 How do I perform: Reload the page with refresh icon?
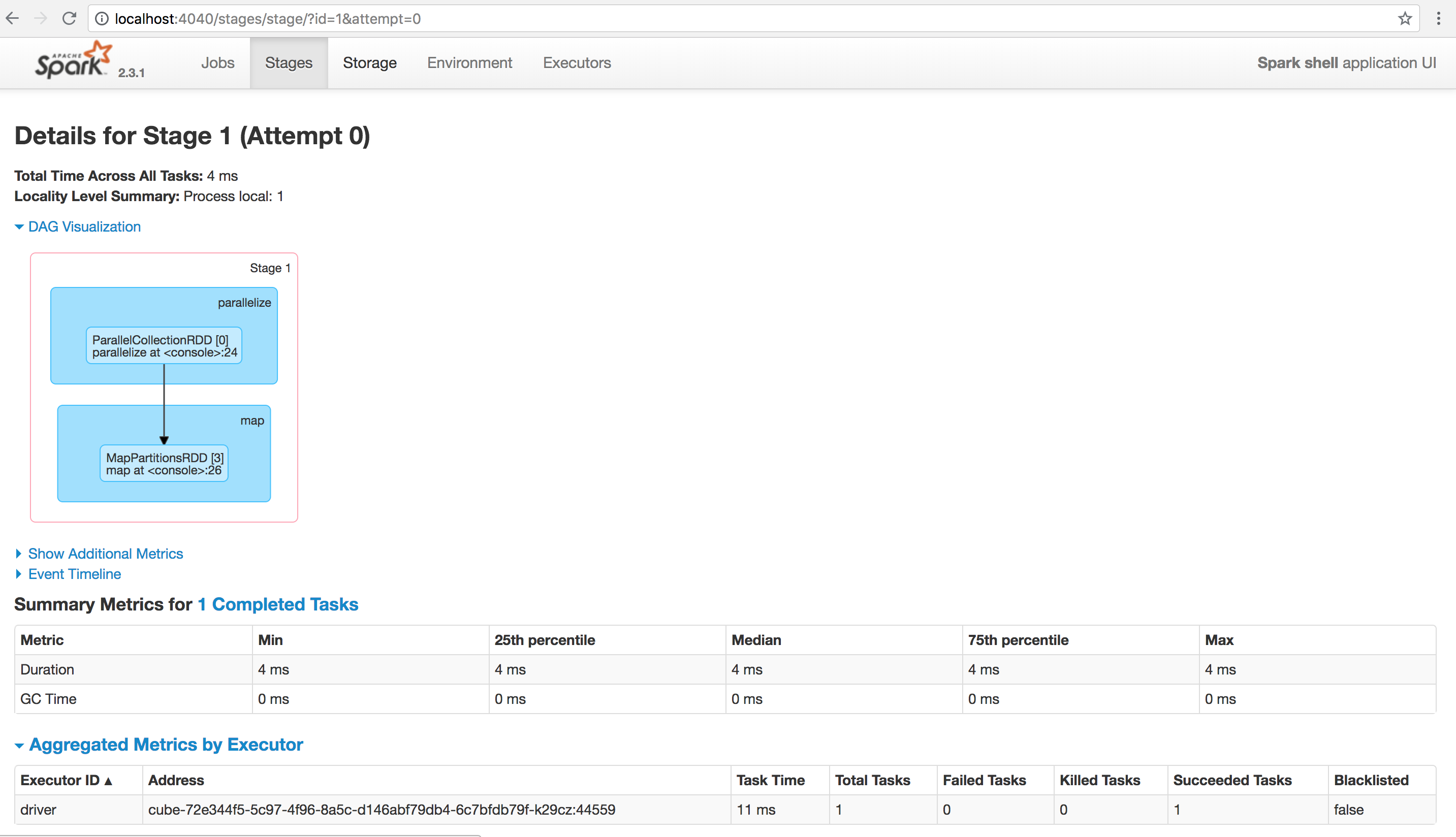point(69,18)
